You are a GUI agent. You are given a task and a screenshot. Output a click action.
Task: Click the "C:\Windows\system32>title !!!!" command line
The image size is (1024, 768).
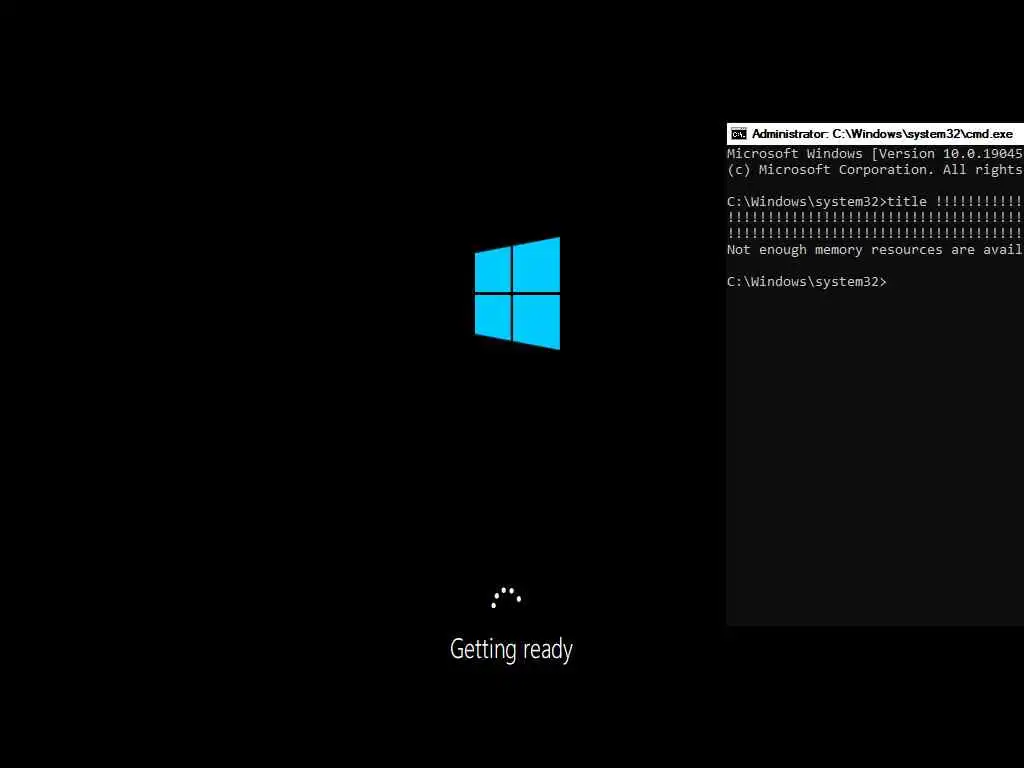[x=875, y=202]
